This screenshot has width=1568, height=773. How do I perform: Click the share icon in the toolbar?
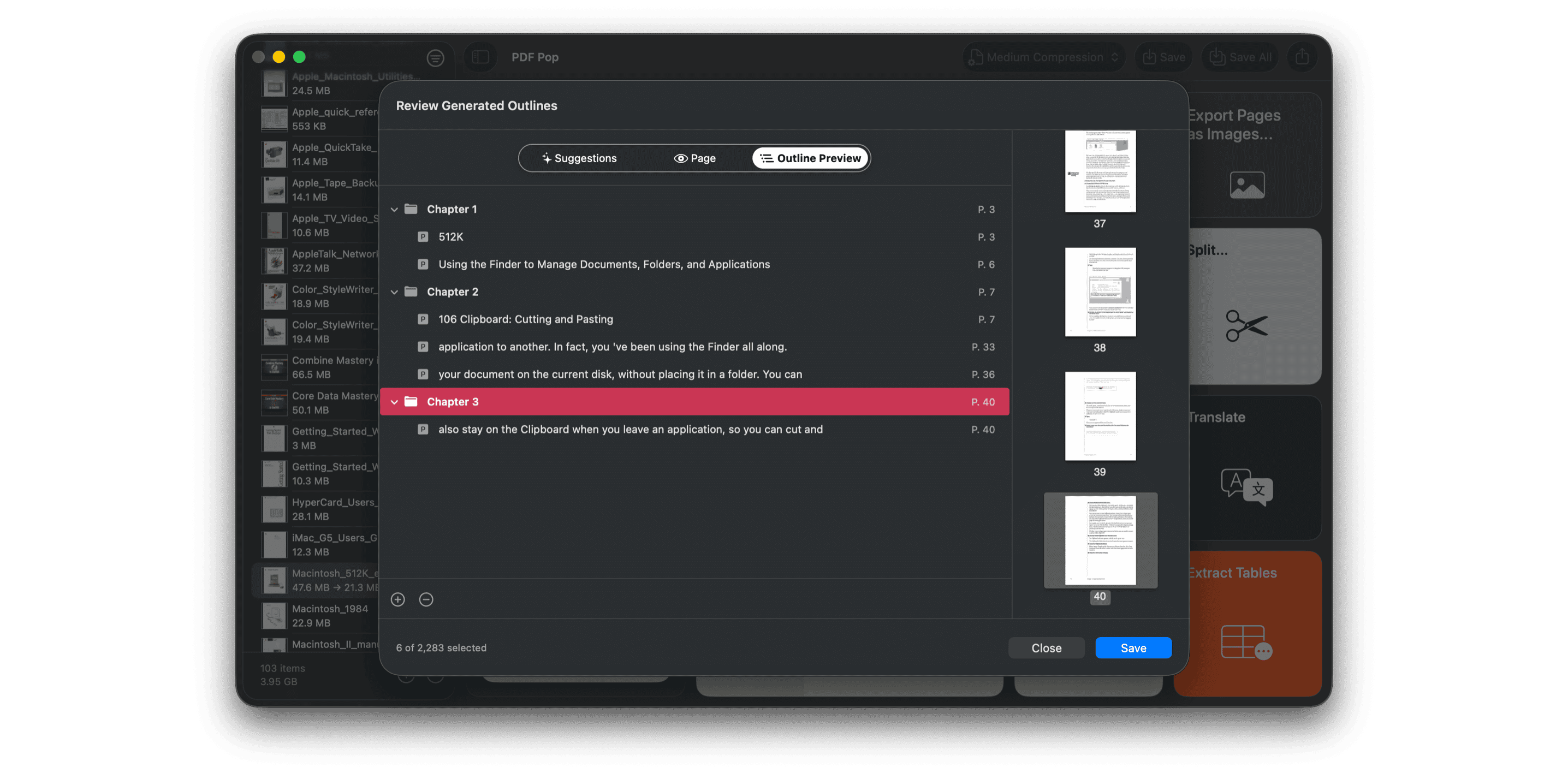pyautogui.click(x=1302, y=57)
